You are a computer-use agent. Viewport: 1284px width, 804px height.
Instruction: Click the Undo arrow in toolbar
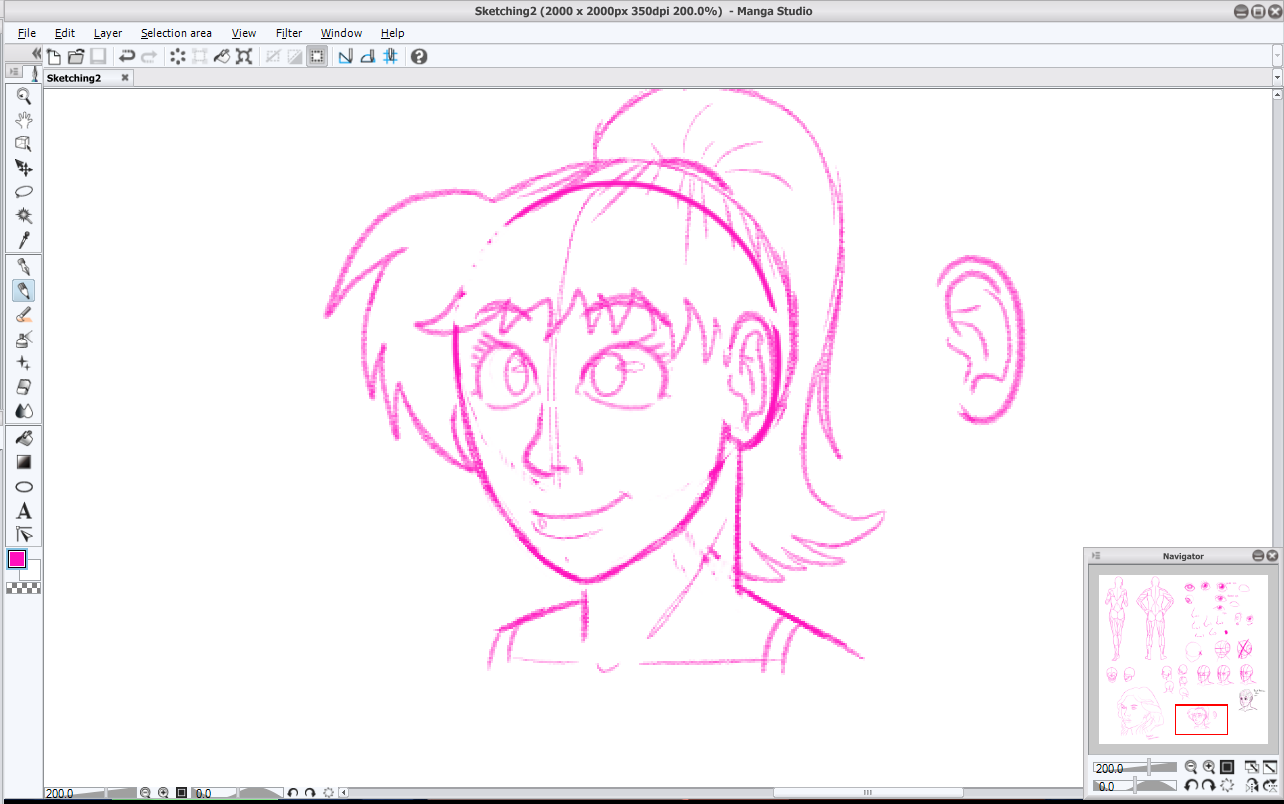pyautogui.click(x=127, y=57)
